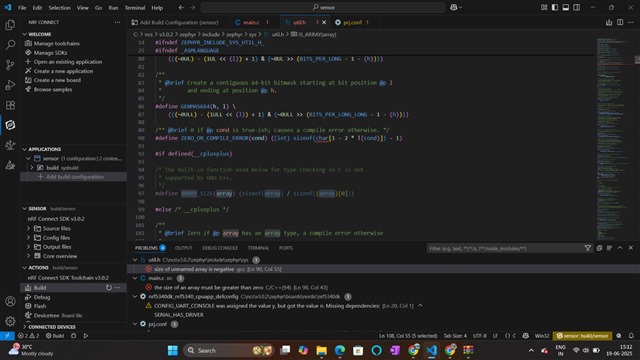640x360 pixels.
Task: Click the Debug action
Action: (42, 297)
